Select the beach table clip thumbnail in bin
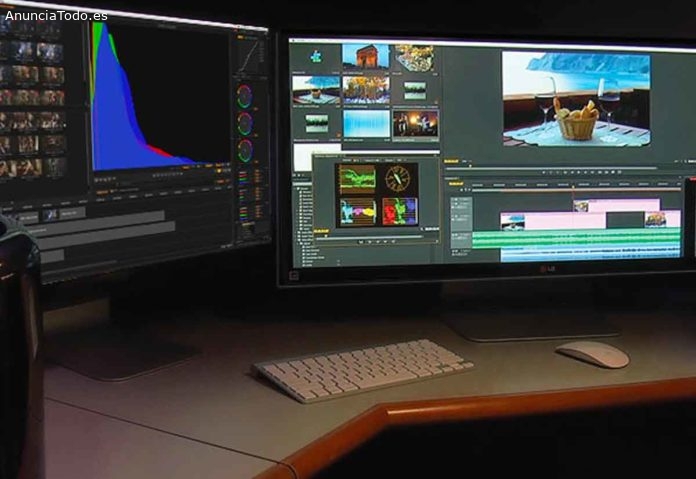This screenshot has height=479, width=696. pos(316,90)
